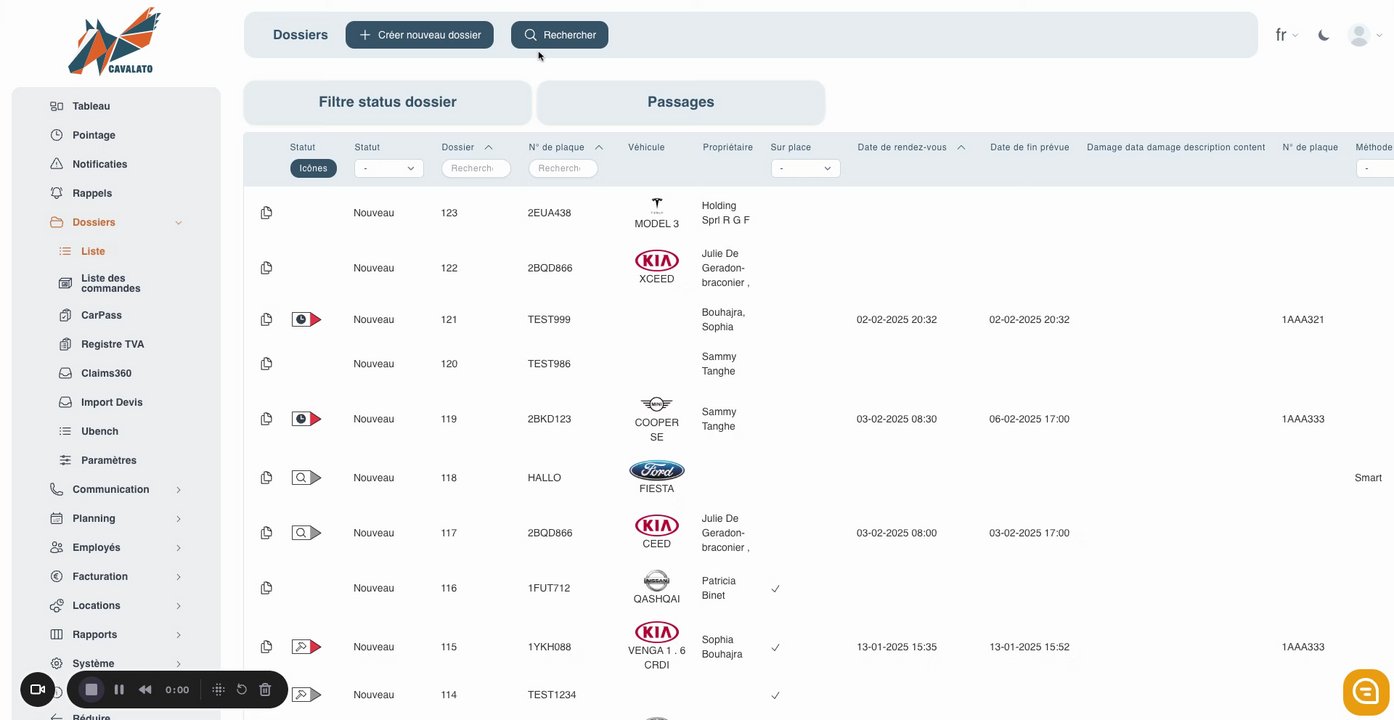Viewport: 1394px width, 720px height.
Task: Click the clock status icon for dossier 121
Action: 306,320
